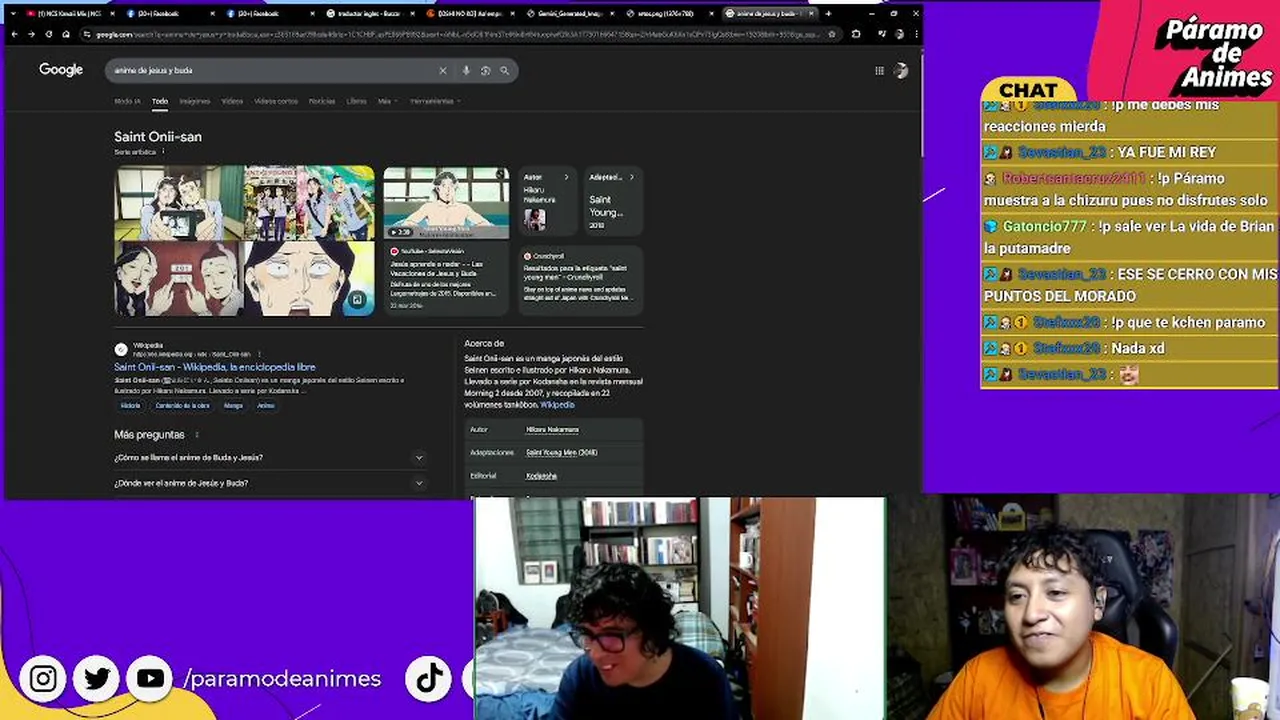
Task: Go back in browser history
Action: coord(15,34)
